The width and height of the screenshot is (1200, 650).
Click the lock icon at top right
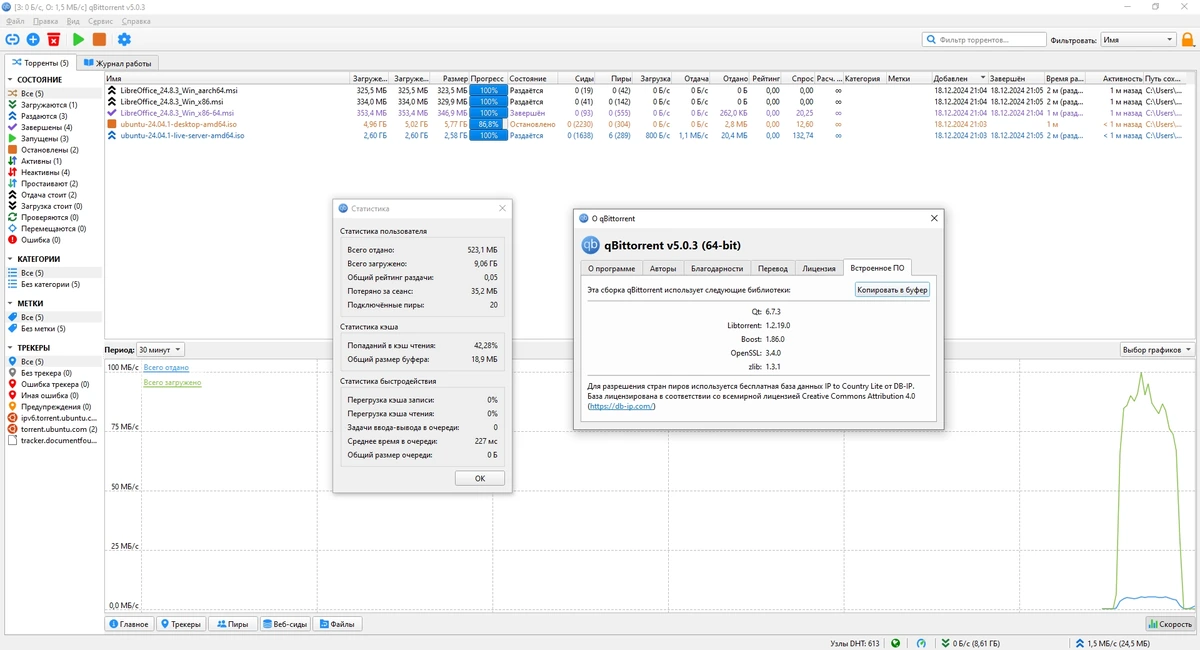tap(1188, 40)
